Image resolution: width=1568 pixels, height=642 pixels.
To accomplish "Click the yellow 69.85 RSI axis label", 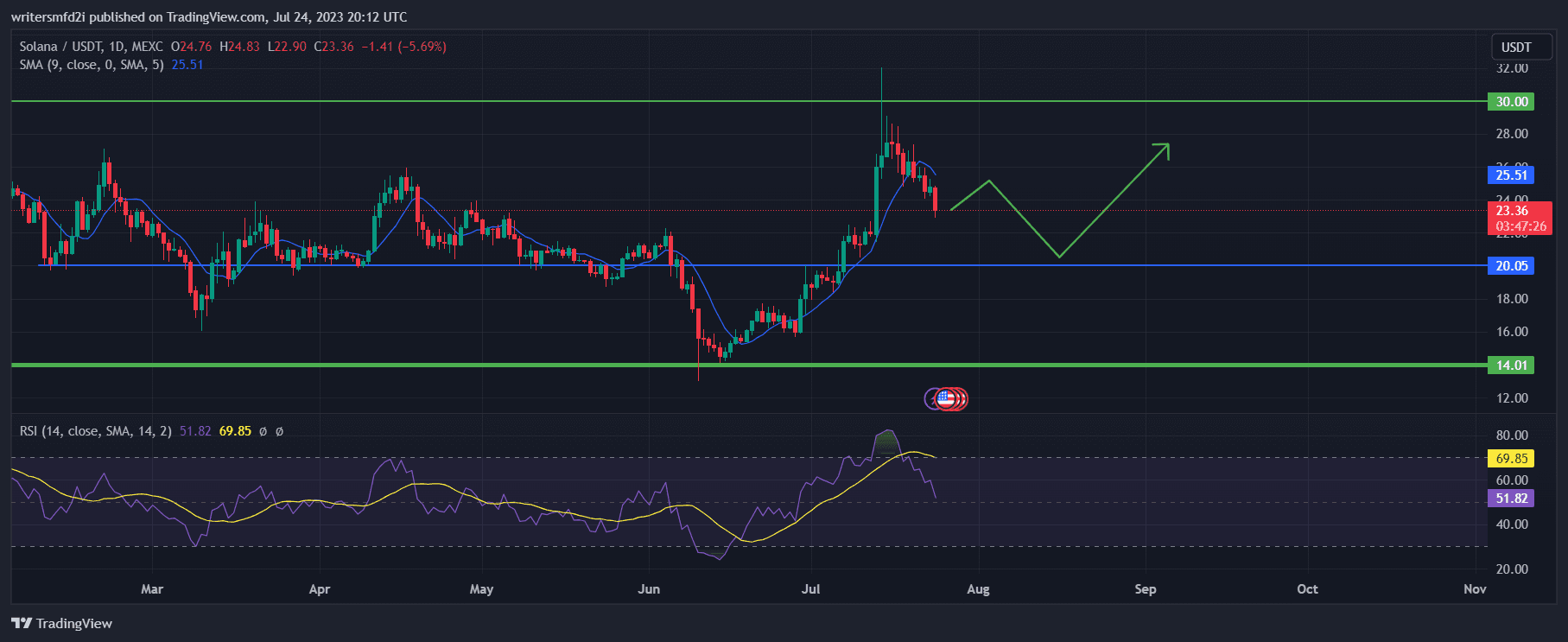I will click(1511, 459).
